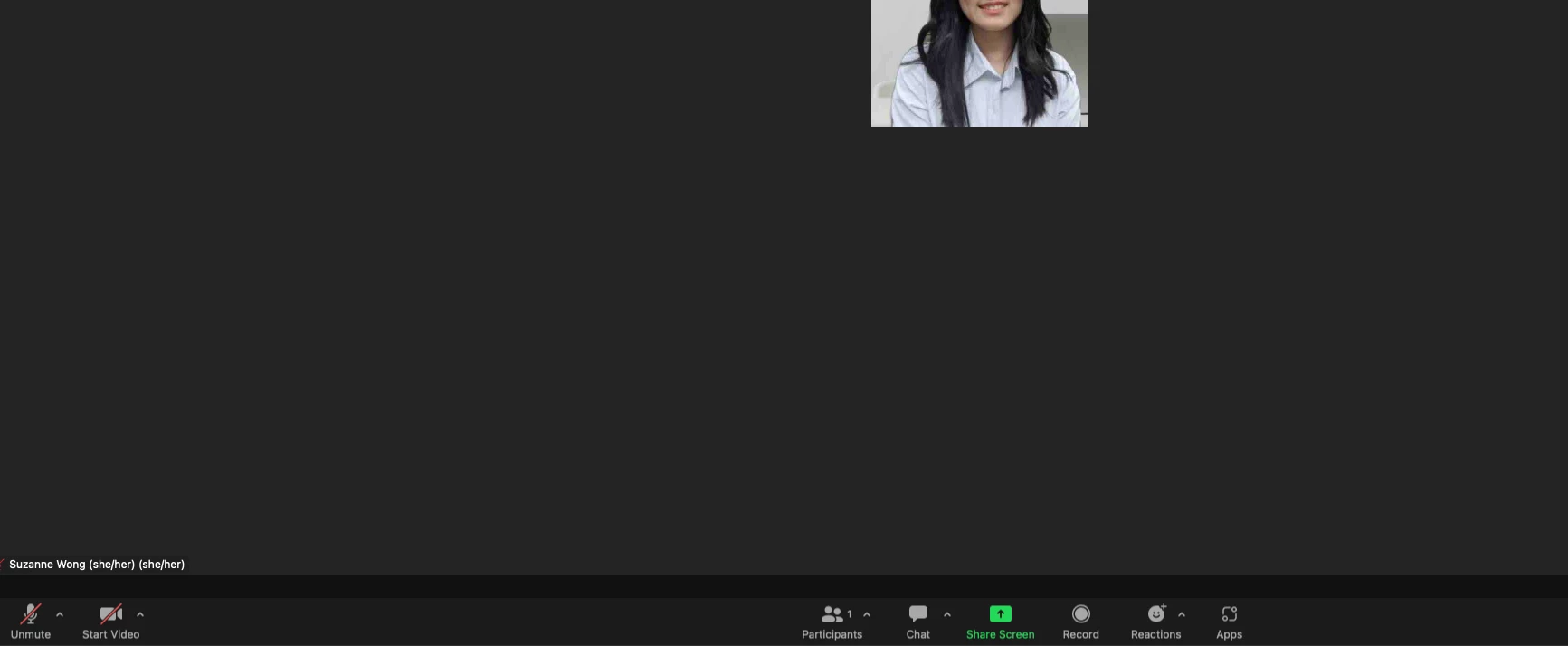Select Suzanne Wong's profile photo
Image resolution: width=1568 pixels, height=646 pixels.
[x=980, y=63]
